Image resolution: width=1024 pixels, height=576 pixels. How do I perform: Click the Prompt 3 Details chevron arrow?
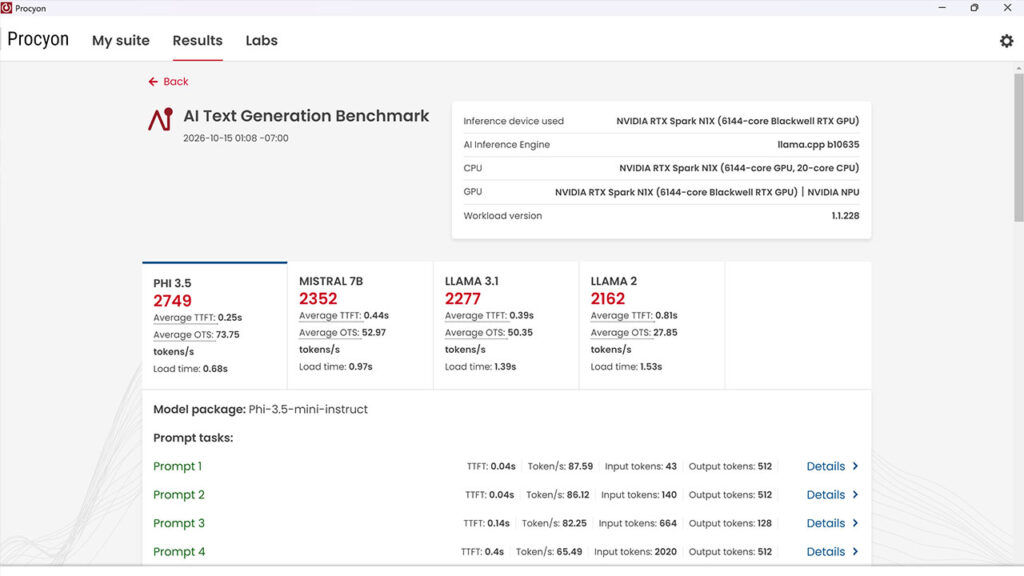(x=855, y=523)
